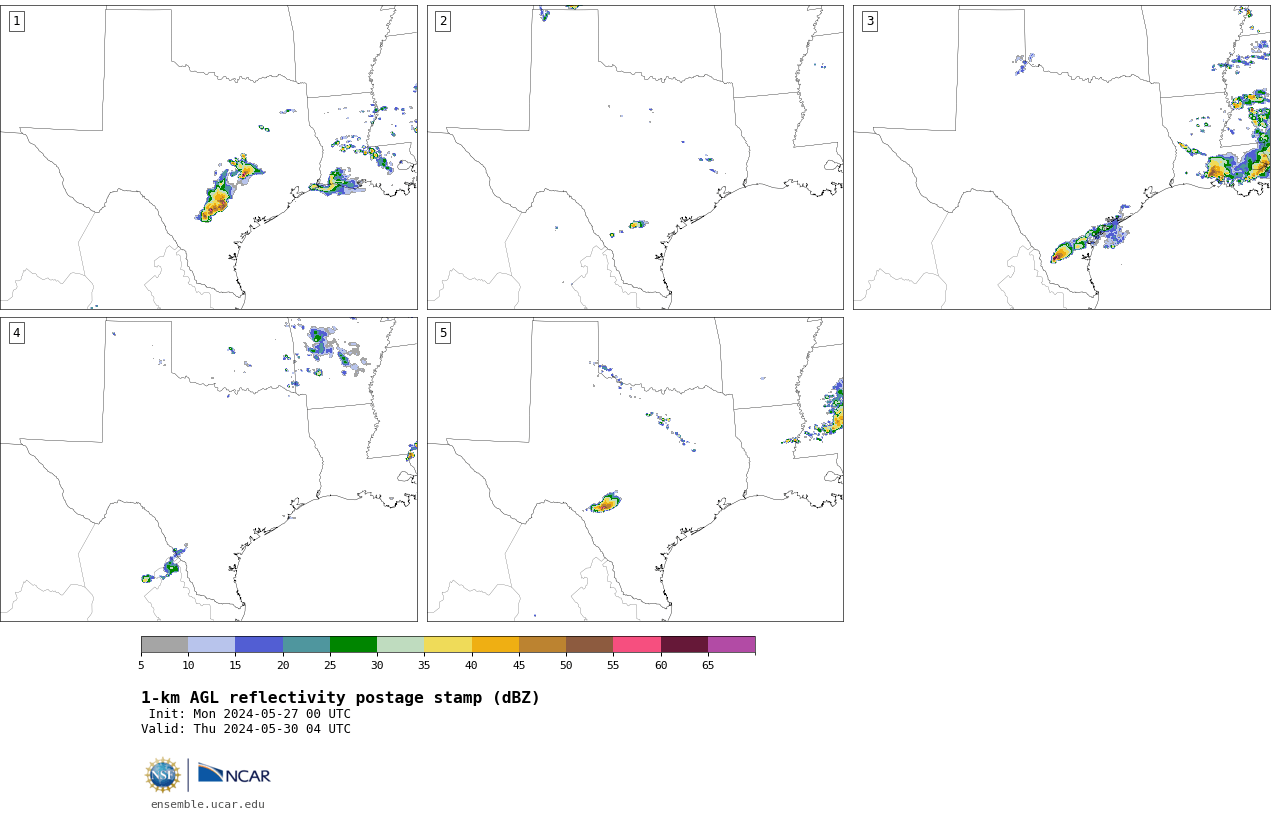Click the brown 50-55 dBZ swatch
Image resolution: width=1280 pixels, height=815 pixels.
coord(589,644)
